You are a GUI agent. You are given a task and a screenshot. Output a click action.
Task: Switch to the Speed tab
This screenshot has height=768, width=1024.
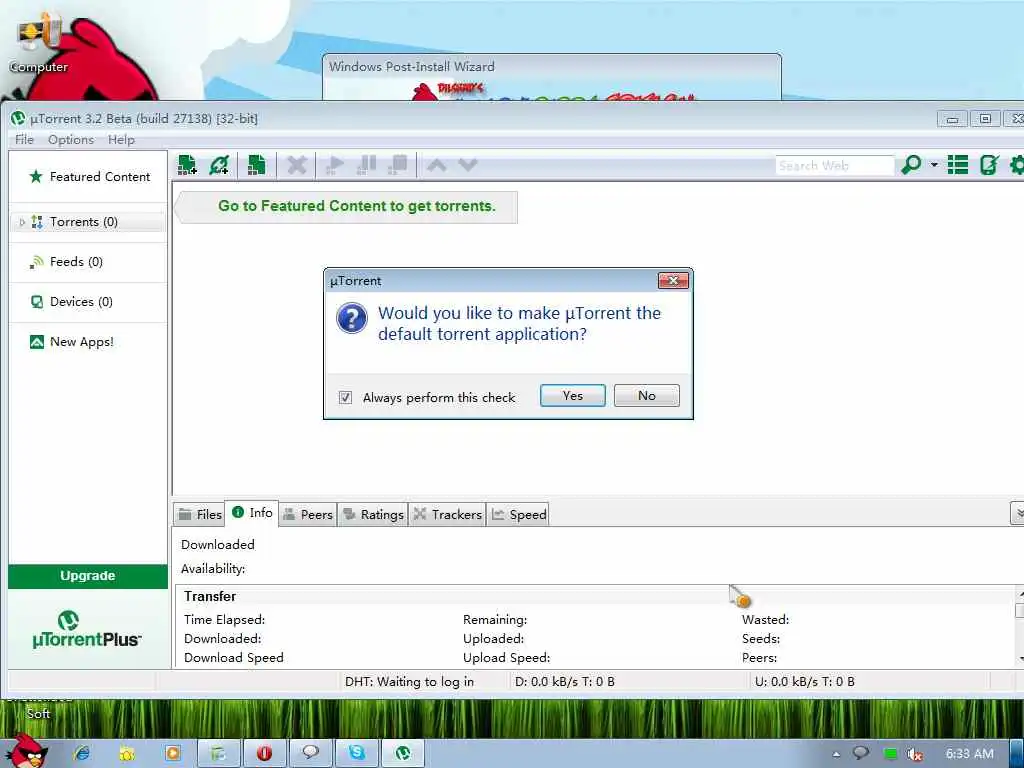(519, 515)
